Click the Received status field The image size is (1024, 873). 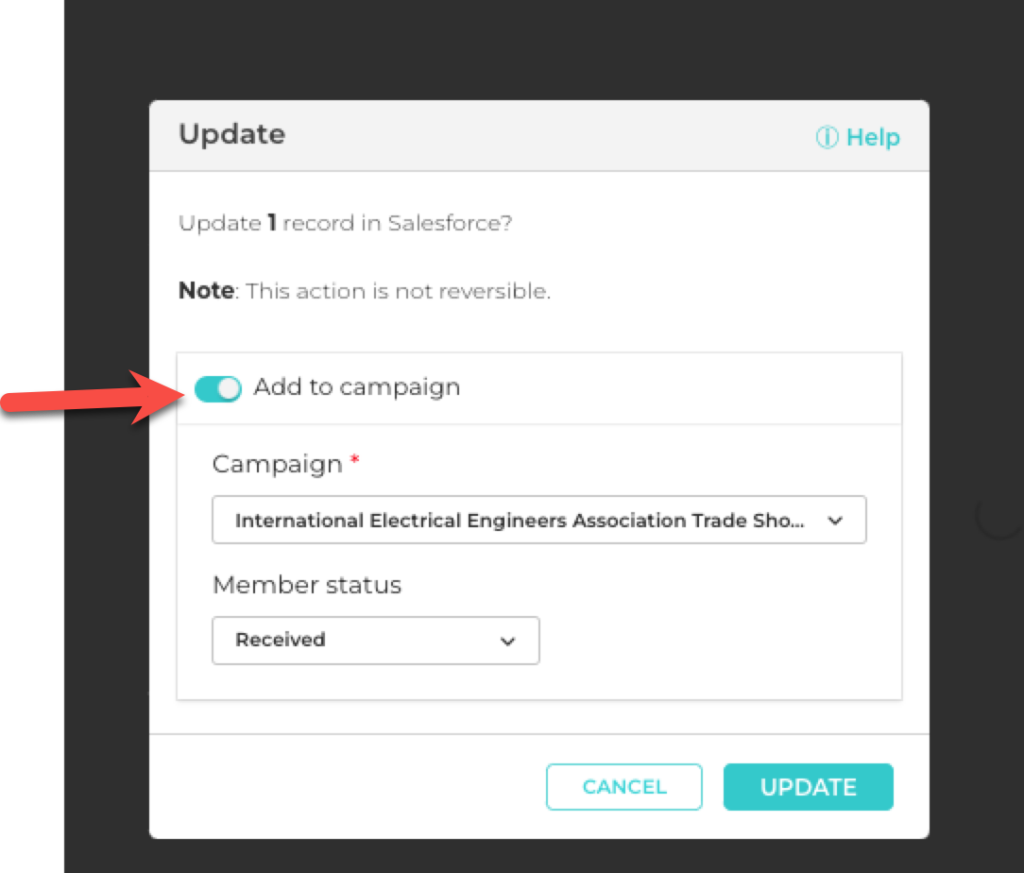375,641
